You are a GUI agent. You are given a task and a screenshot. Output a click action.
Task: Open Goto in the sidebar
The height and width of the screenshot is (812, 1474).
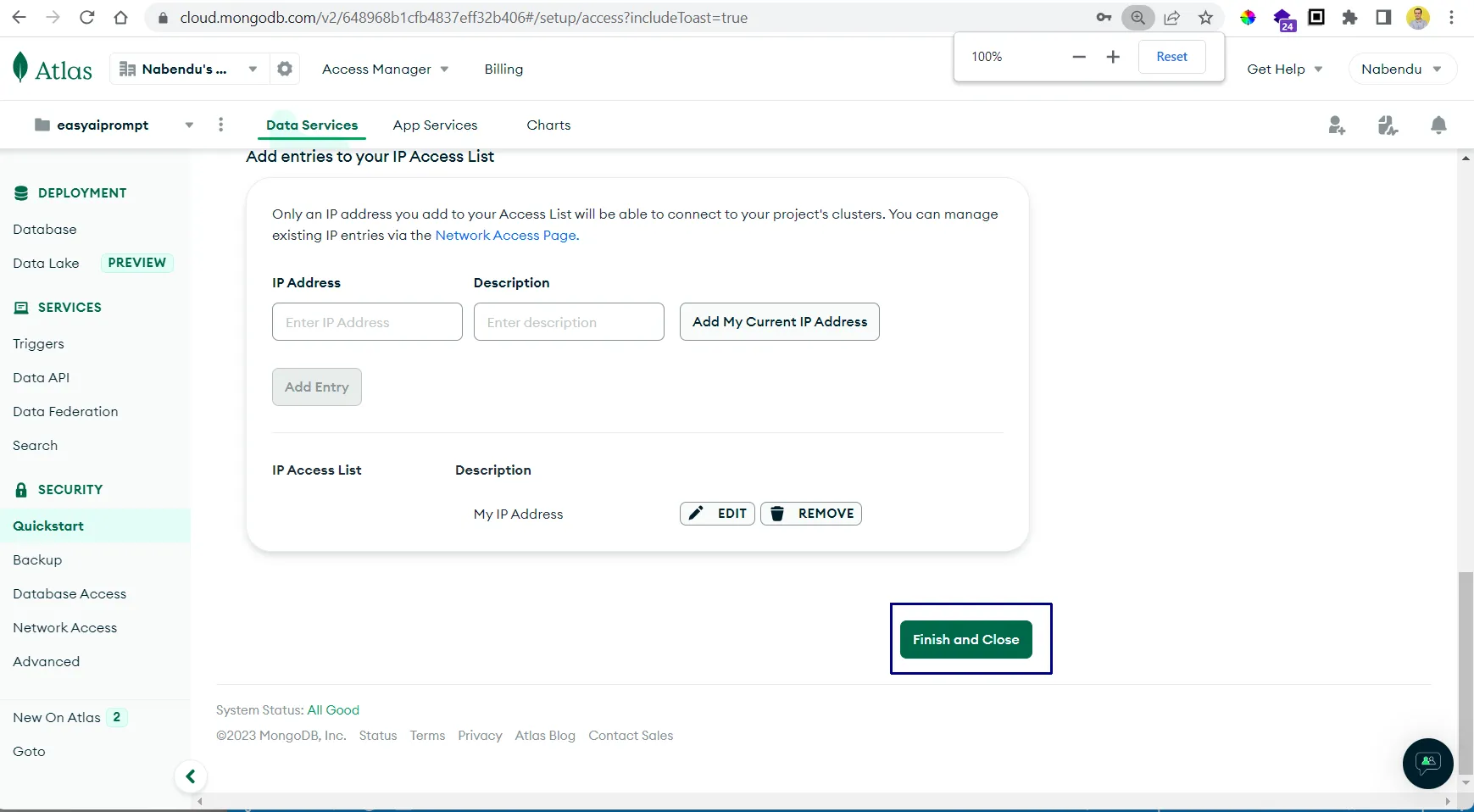(29, 751)
